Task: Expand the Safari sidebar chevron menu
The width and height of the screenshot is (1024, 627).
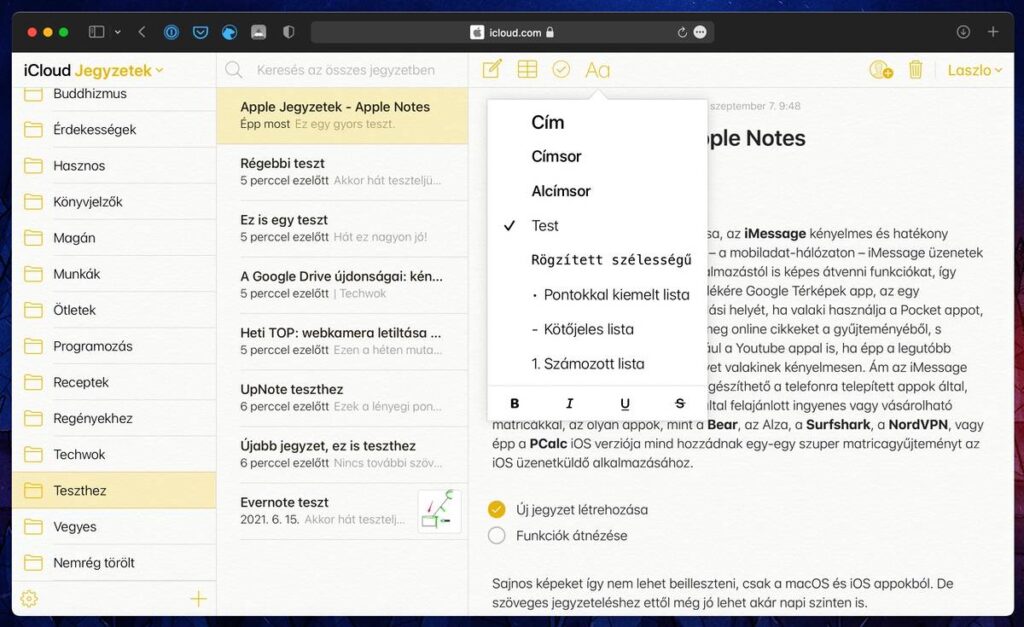Action: click(x=118, y=32)
